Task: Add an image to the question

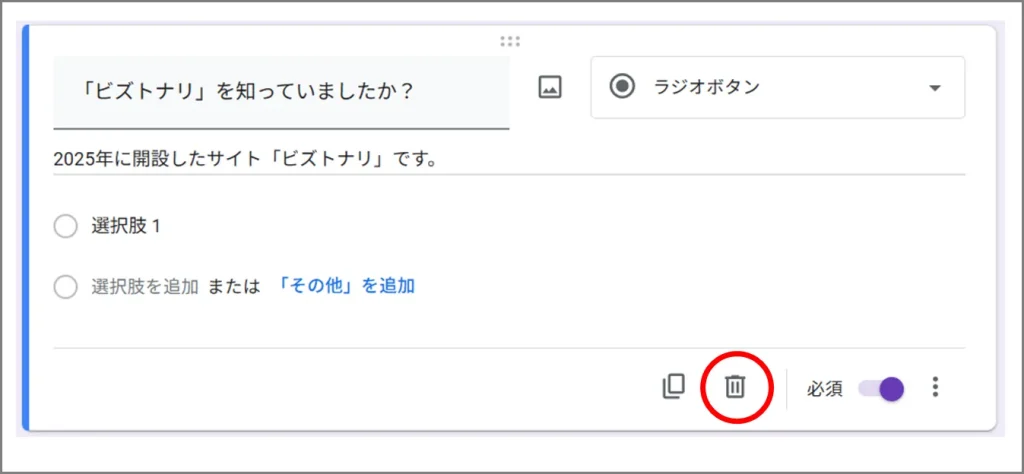Action: coord(549,88)
